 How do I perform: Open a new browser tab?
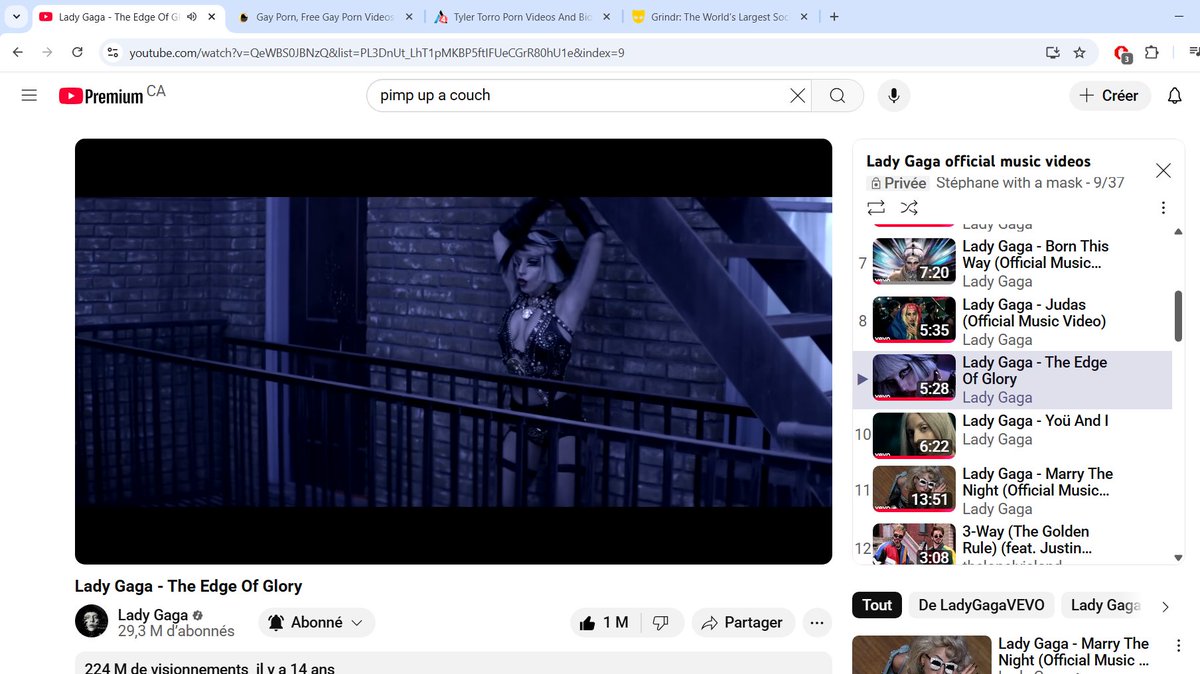(x=835, y=17)
